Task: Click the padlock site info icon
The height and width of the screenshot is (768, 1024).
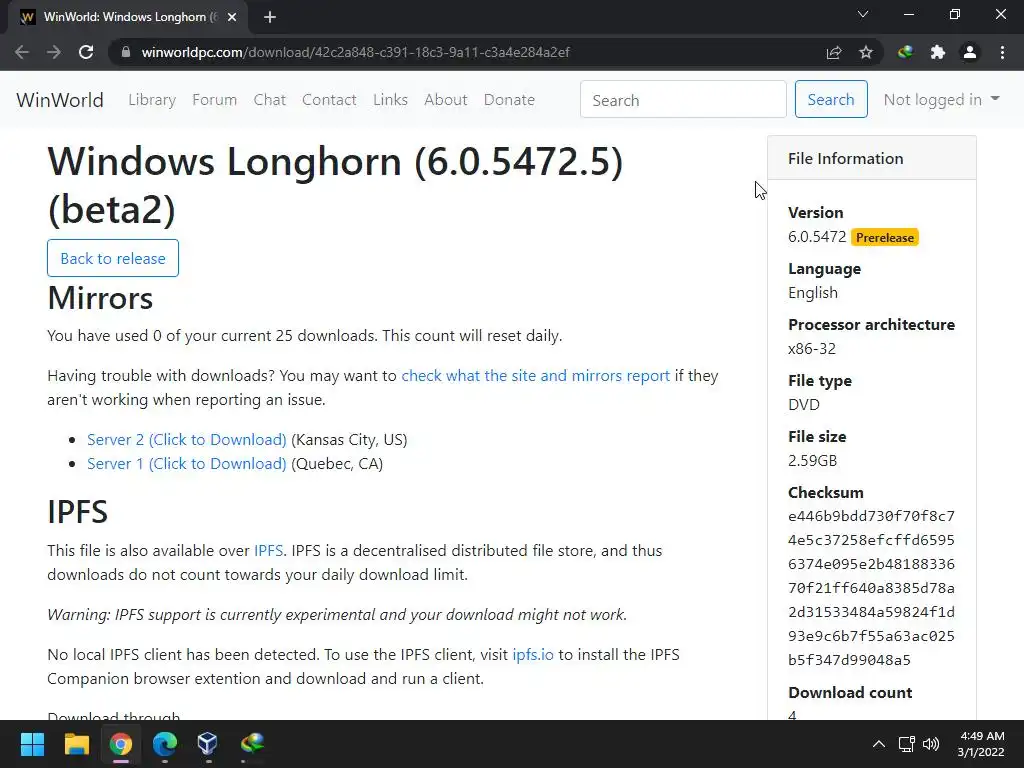Action: click(x=125, y=52)
